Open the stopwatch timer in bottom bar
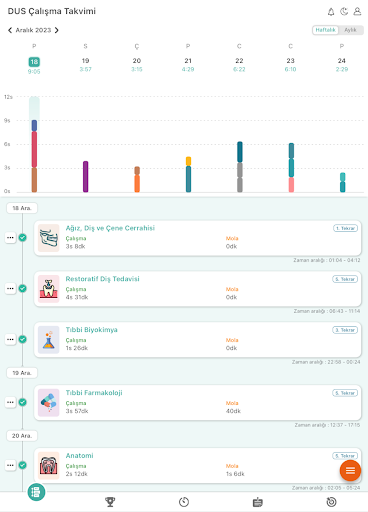 coord(184,502)
